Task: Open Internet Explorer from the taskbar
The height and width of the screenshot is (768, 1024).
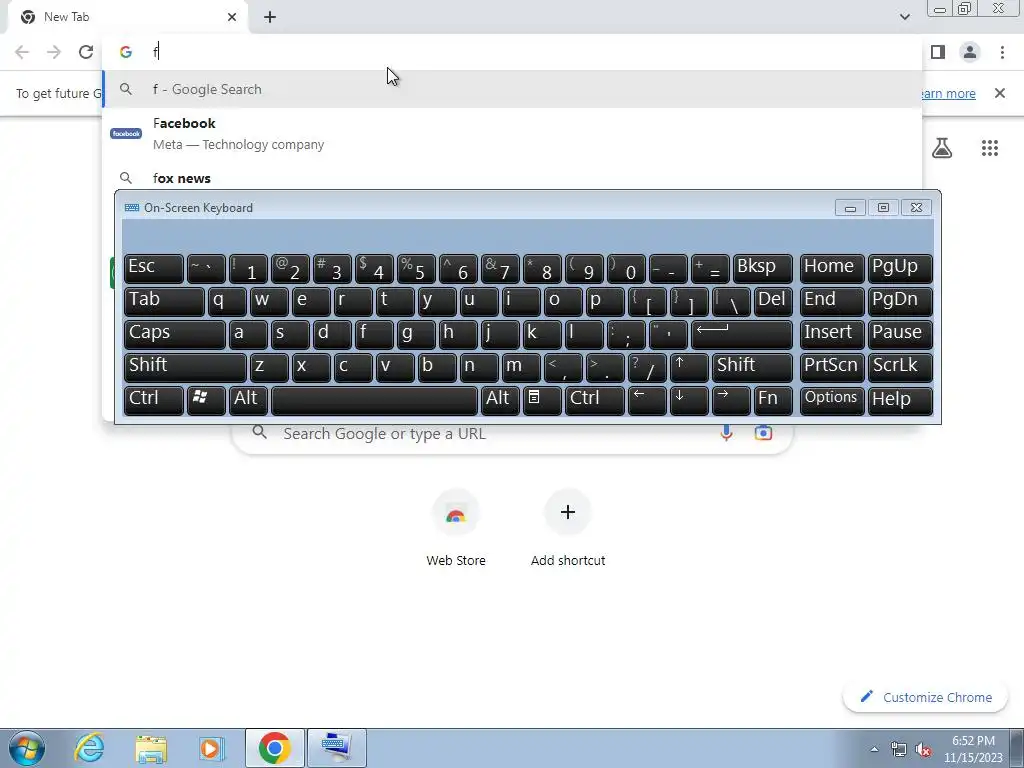Action: (89, 748)
